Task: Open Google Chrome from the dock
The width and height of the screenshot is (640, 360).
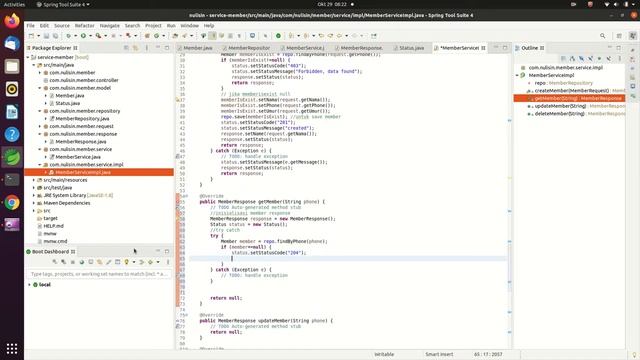Action: [x=12, y=202]
